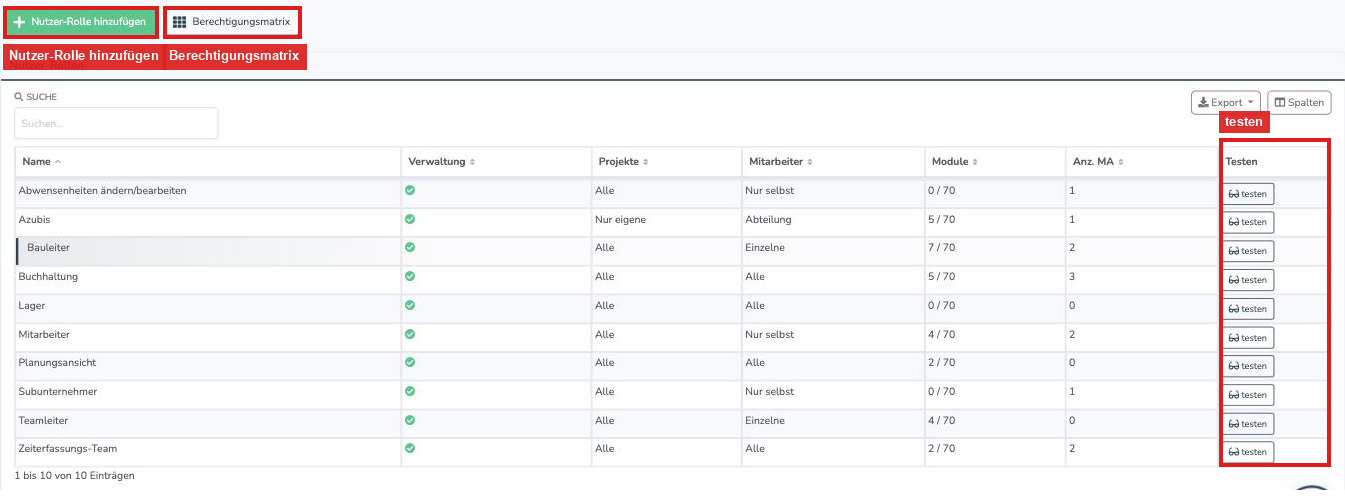
Task: Select the Planungsansicht role name
Action: [57, 362]
